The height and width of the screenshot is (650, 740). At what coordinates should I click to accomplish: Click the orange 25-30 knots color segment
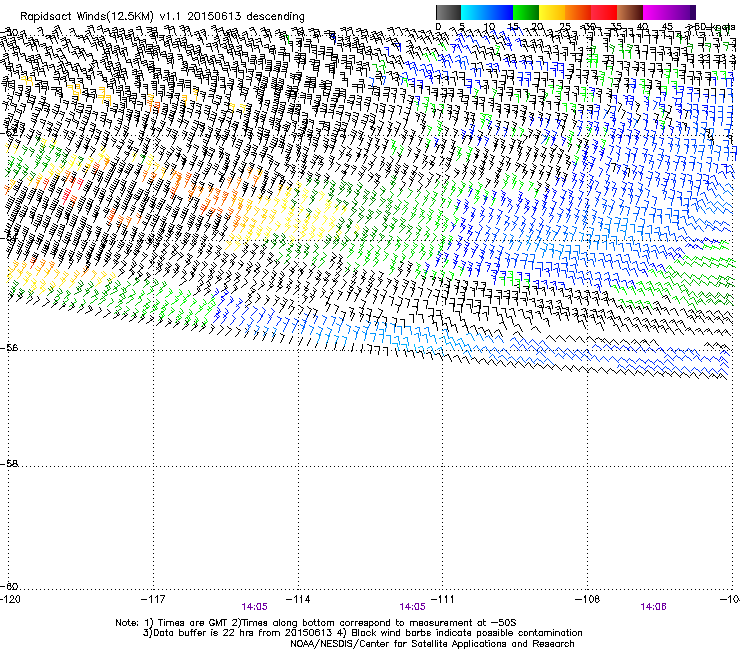[x=578, y=12]
